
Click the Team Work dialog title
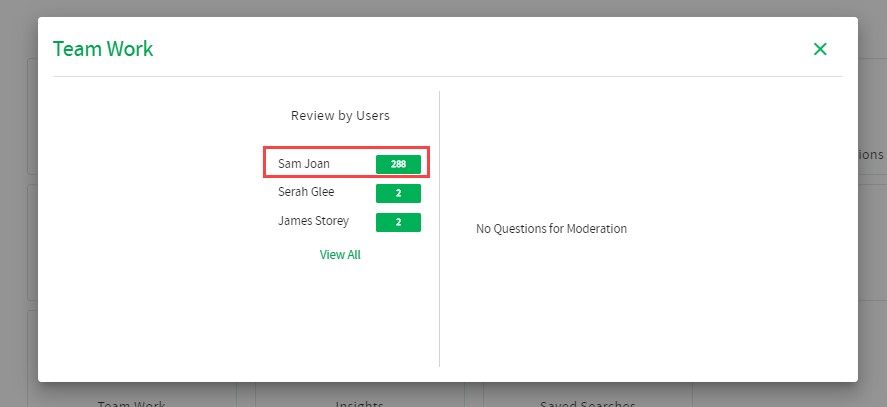103,49
